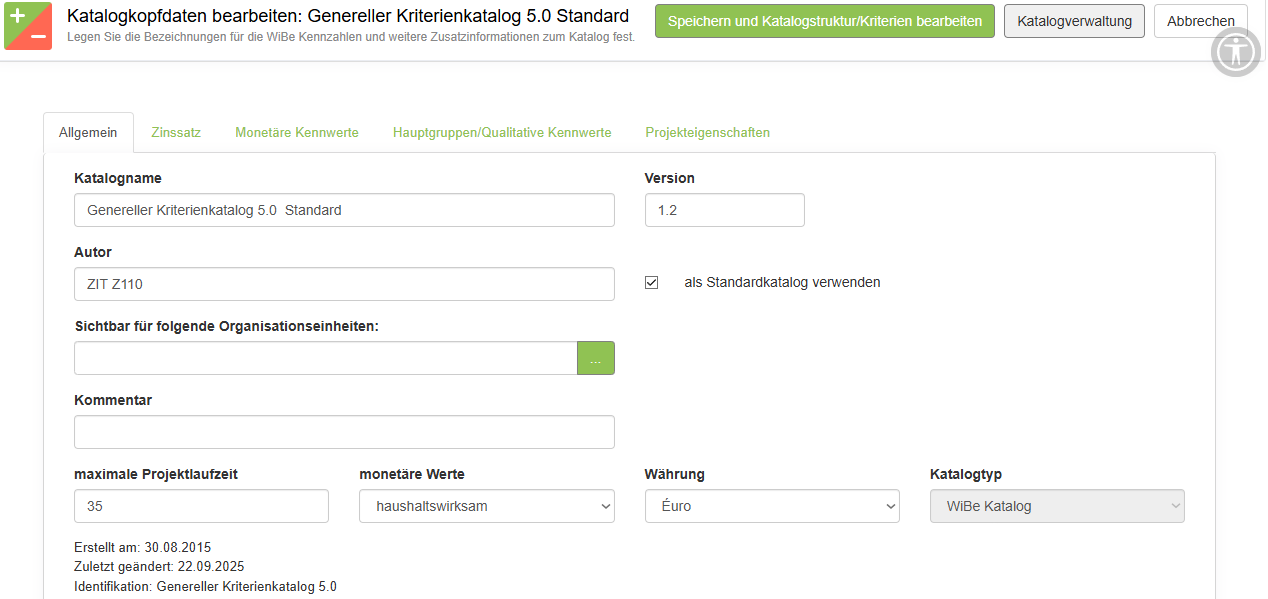The image size is (1268, 599).
Task: Click into the Katalogname field
Action: [x=344, y=210]
